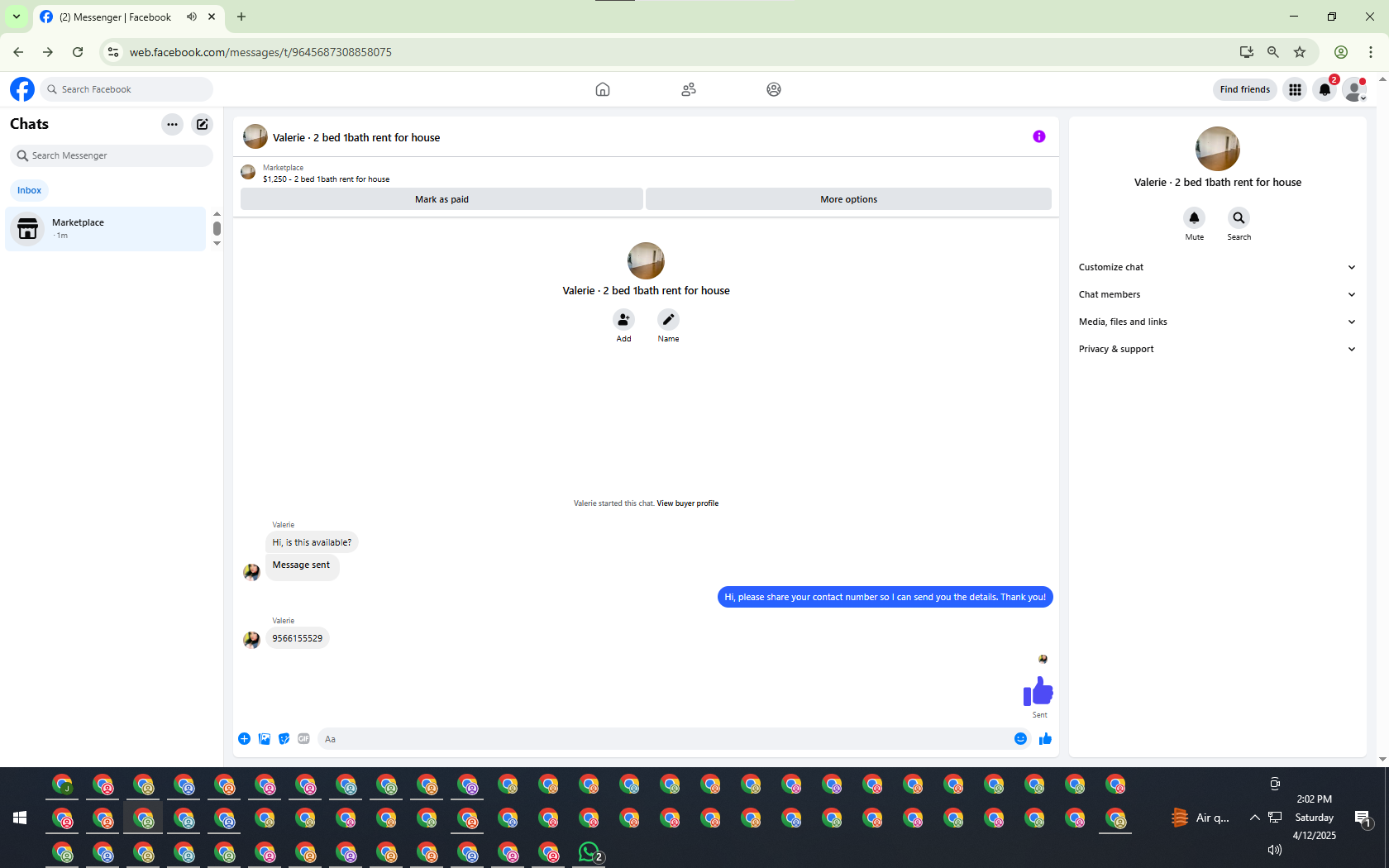Open the Marketplace conversation in chat list
1389x868 pixels.
[x=106, y=229]
